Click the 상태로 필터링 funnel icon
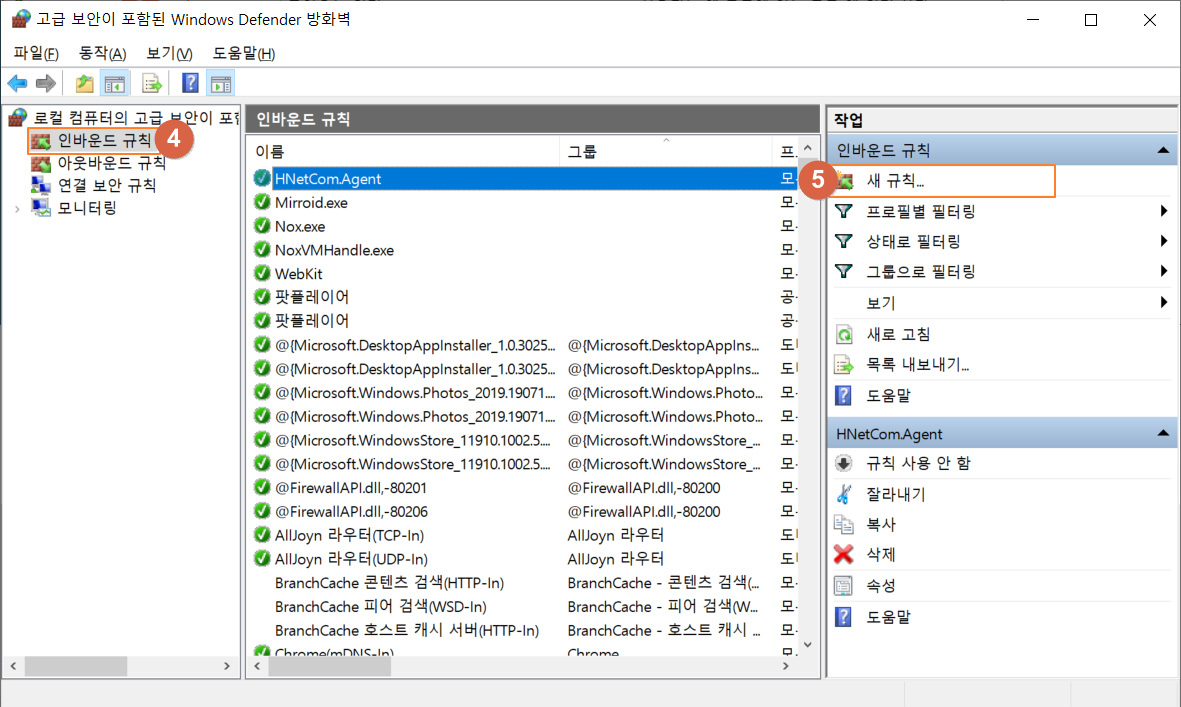The image size is (1181, 707). [x=844, y=242]
